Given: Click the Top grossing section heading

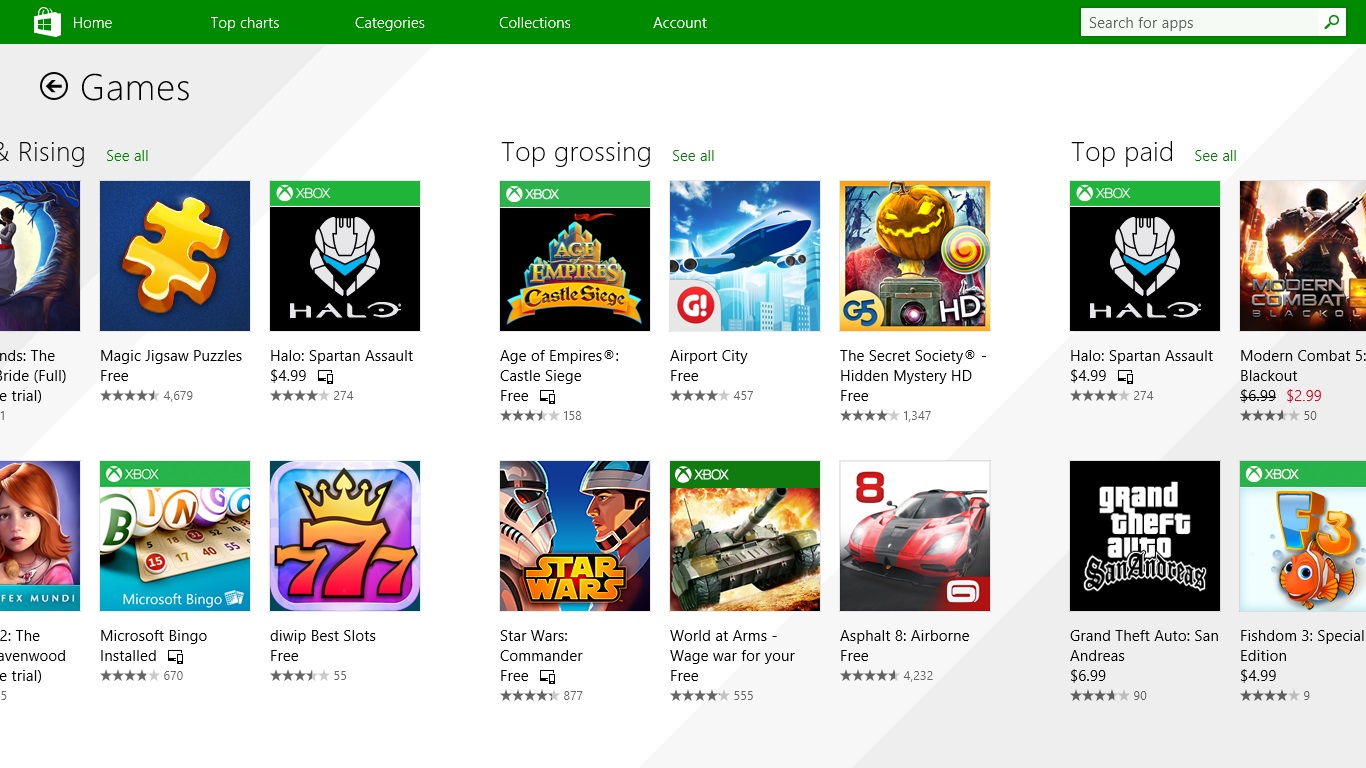Looking at the screenshot, I should coord(576,152).
